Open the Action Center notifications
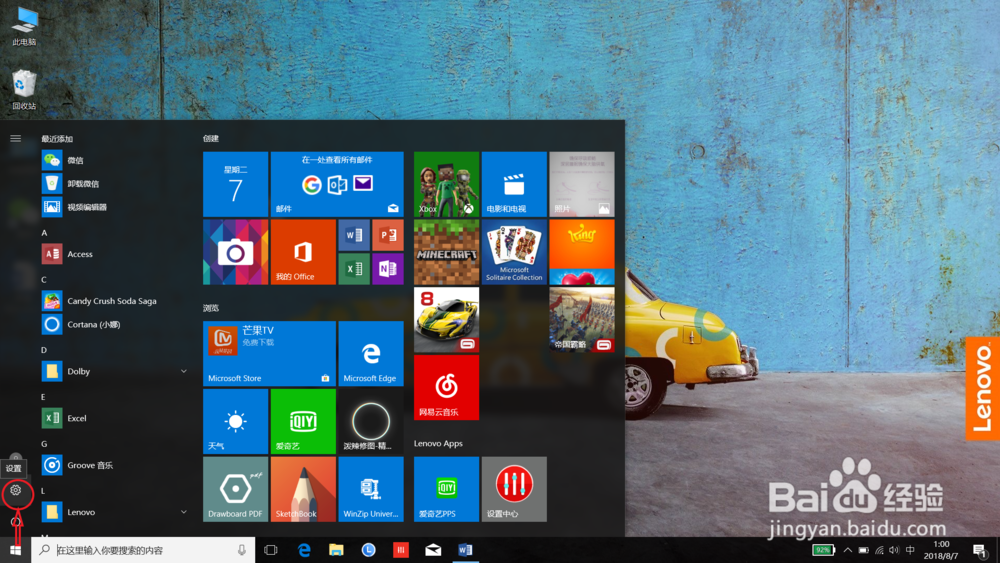 click(980, 550)
